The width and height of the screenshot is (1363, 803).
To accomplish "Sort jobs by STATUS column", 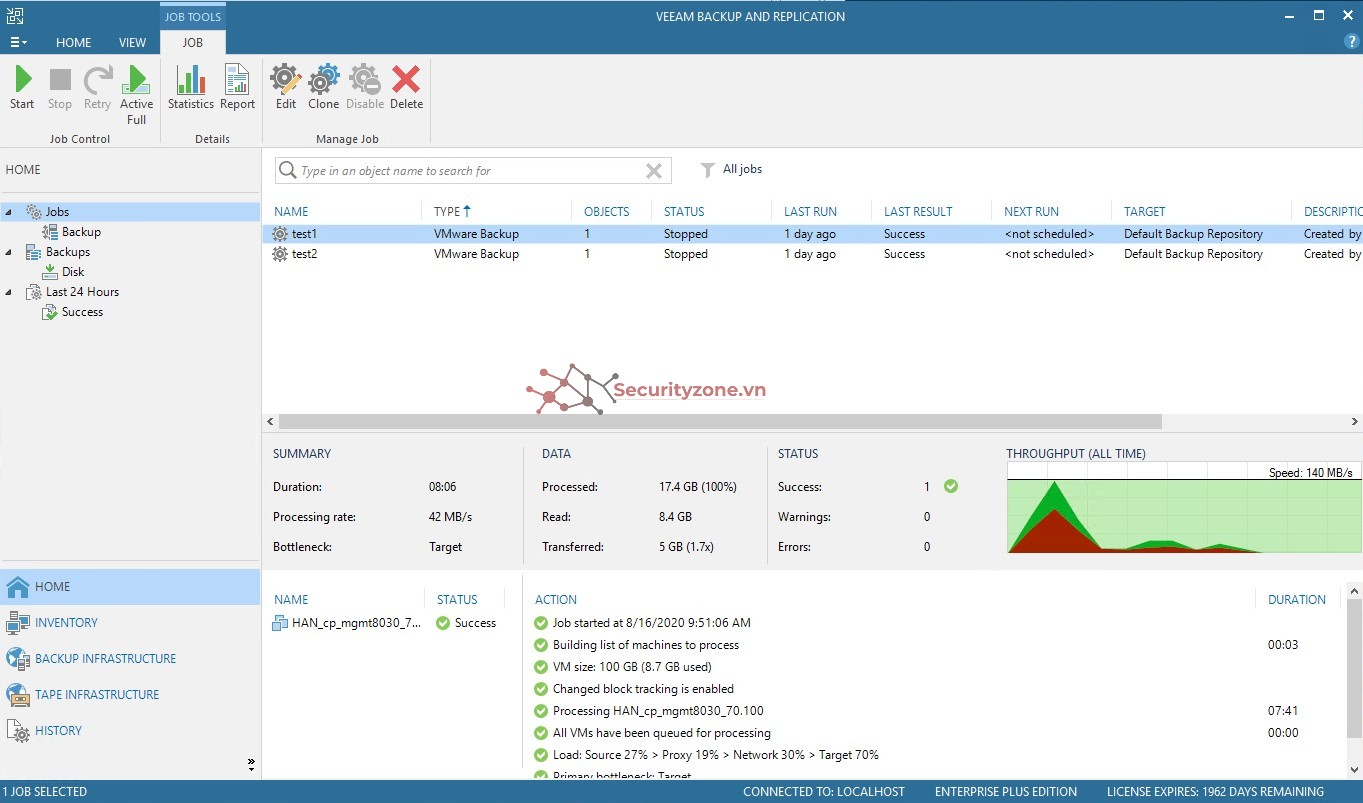I will pyautogui.click(x=684, y=212).
